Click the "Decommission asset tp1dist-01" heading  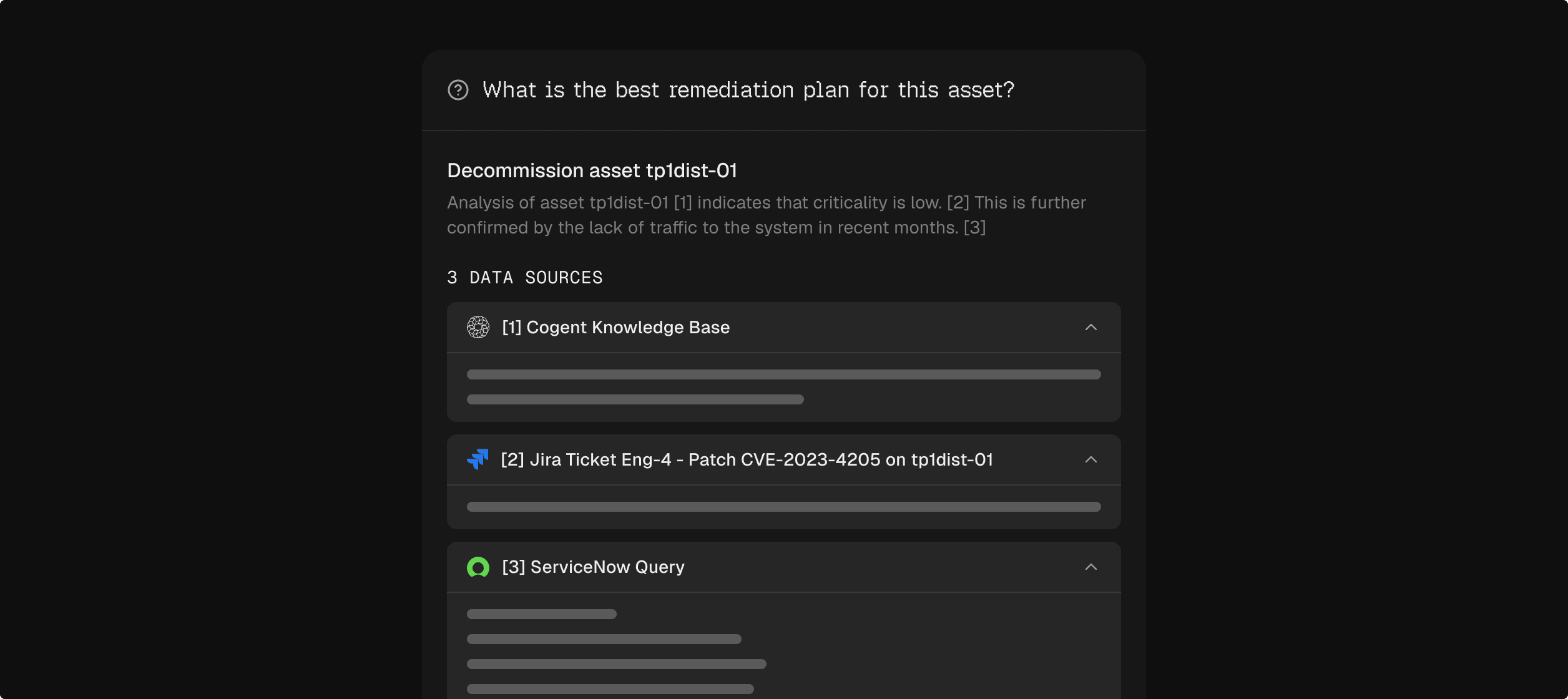(592, 170)
